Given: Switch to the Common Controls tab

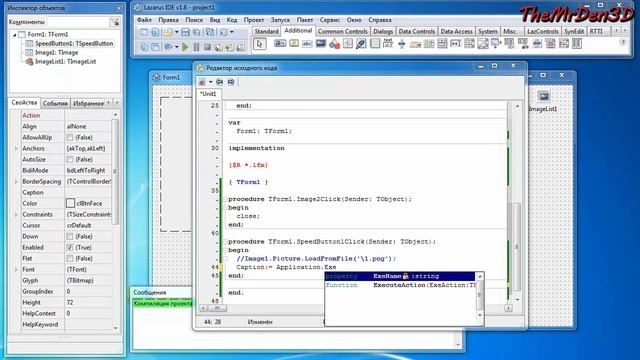Looking at the screenshot, I should tap(342, 31).
